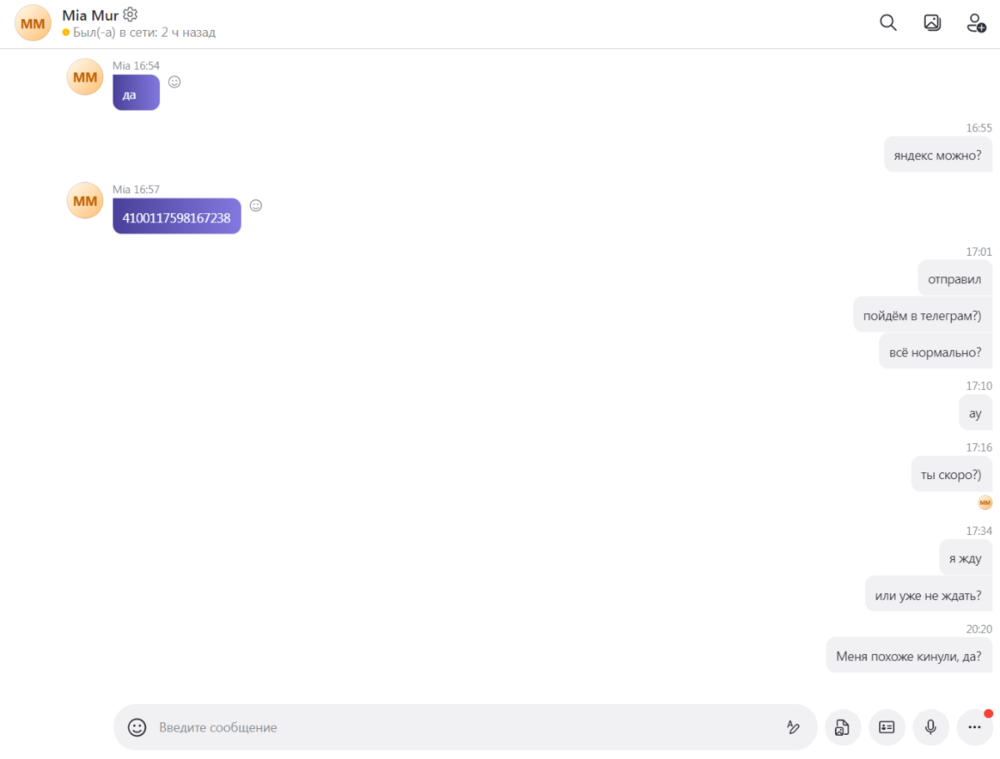Click the small read-receipt MM avatar
This screenshot has height=759, width=1000.
(x=985, y=503)
